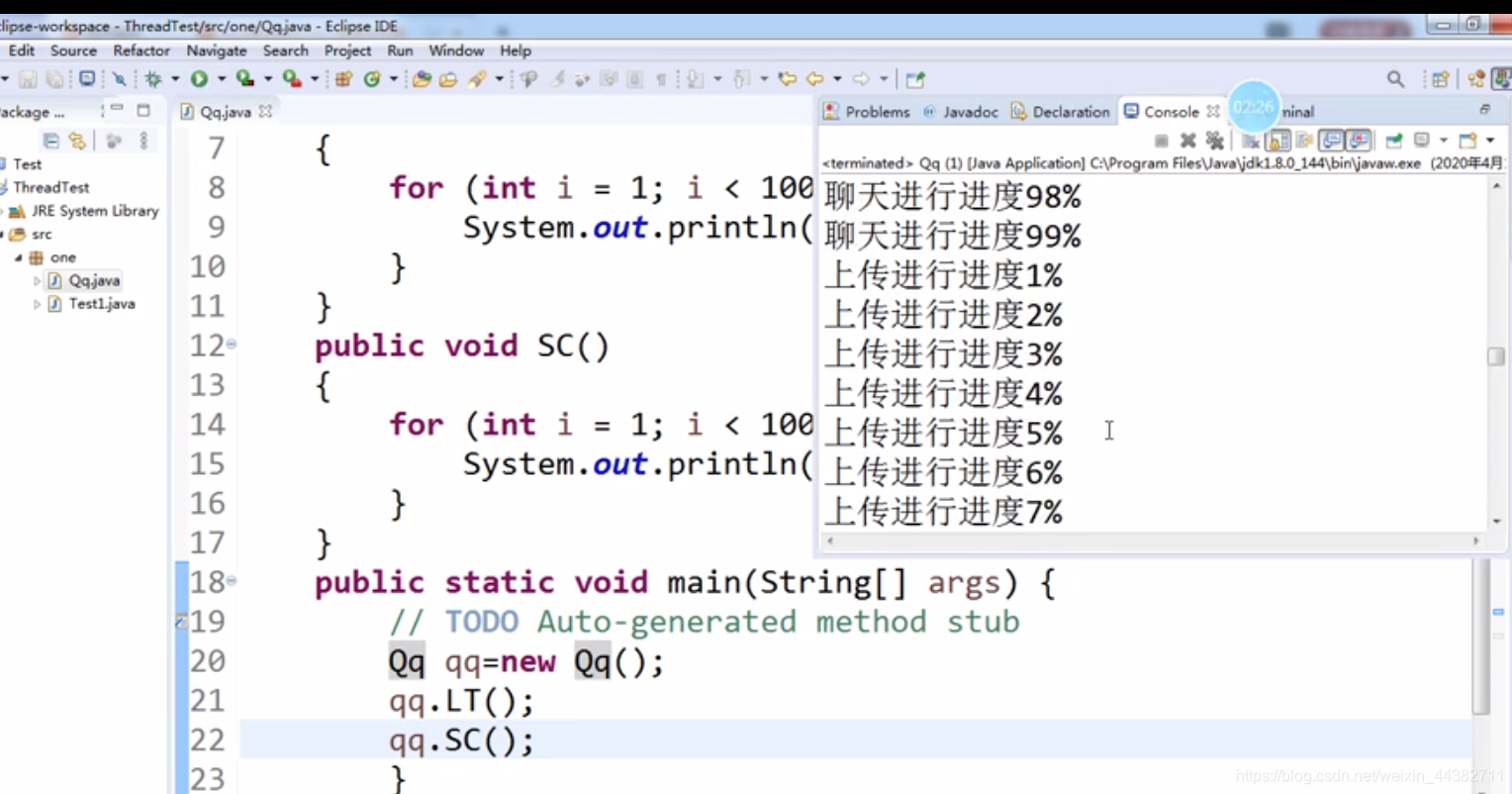
Task: Click the Save All toolbar icon
Action: [x=55, y=79]
